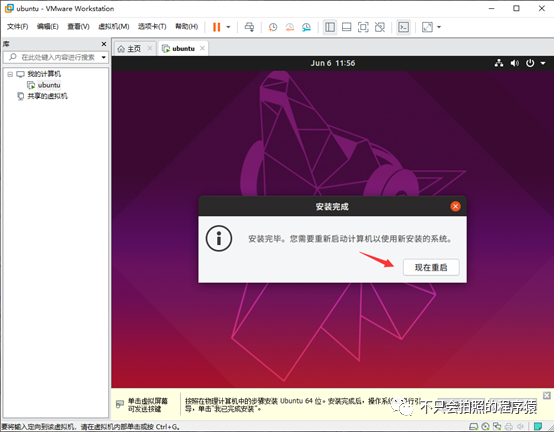Close the 安装完成 dialog with orange X
This screenshot has height=432, width=554.
455,206
